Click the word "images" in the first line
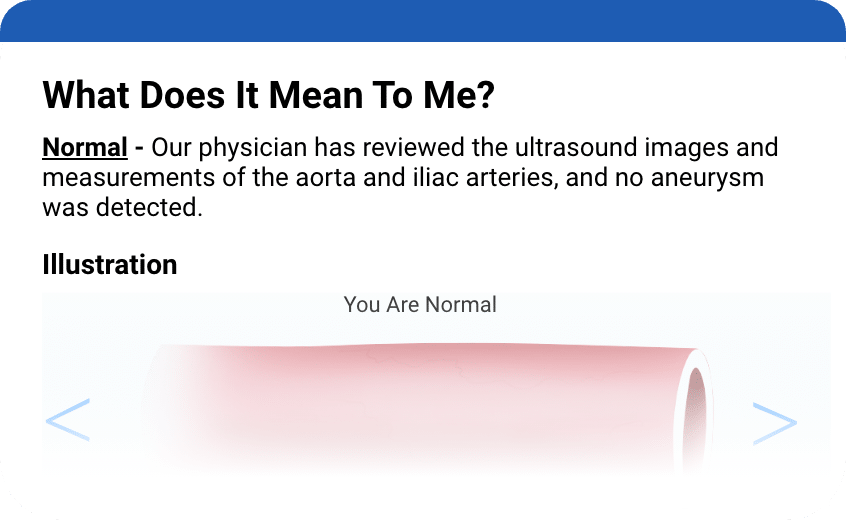Image resolution: width=846 pixels, height=520 pixels. pyautogui.click(x=691, y=149)
